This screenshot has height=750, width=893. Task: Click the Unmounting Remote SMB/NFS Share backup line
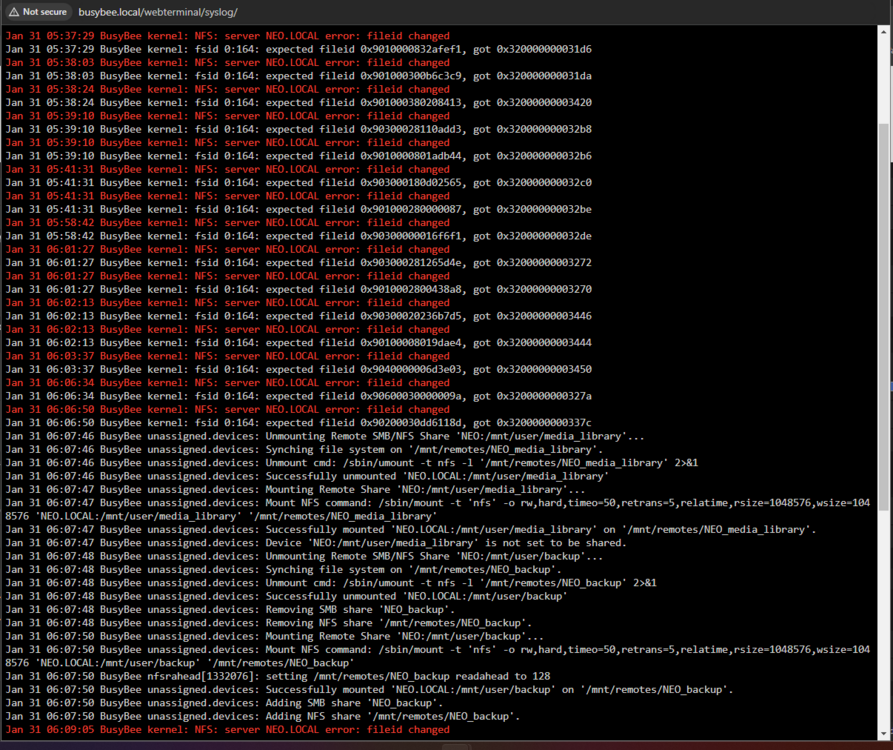(x=304, y=556)
